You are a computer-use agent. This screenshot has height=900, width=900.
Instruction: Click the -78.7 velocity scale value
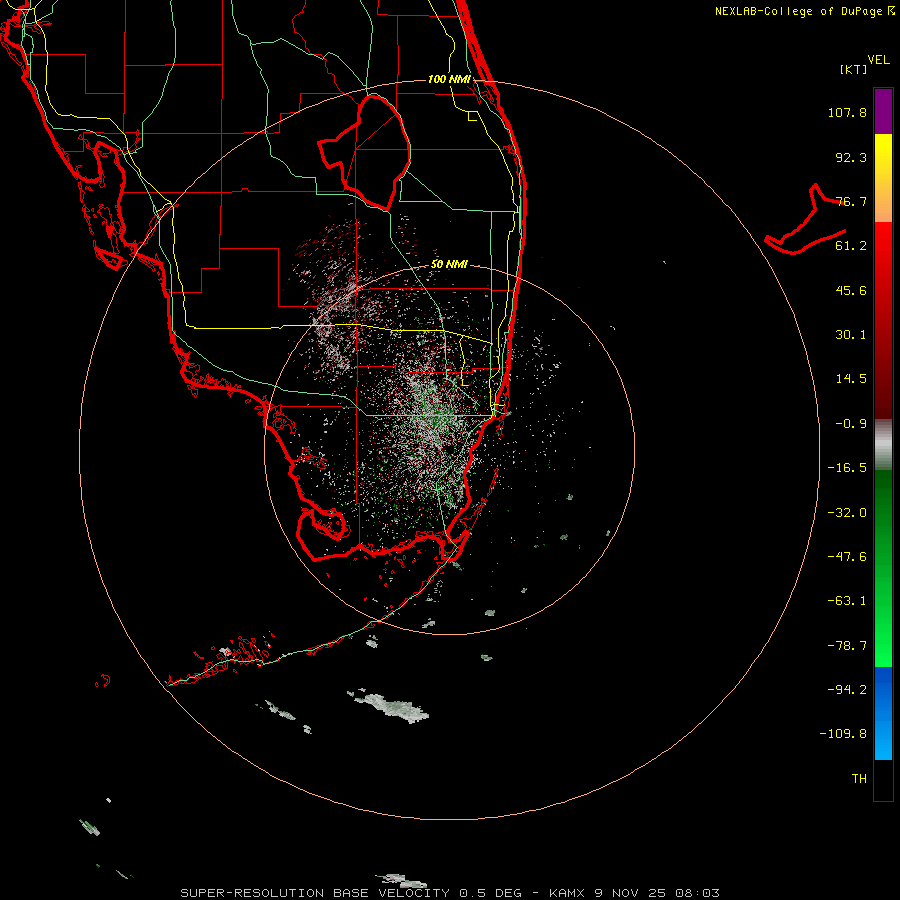847,646
